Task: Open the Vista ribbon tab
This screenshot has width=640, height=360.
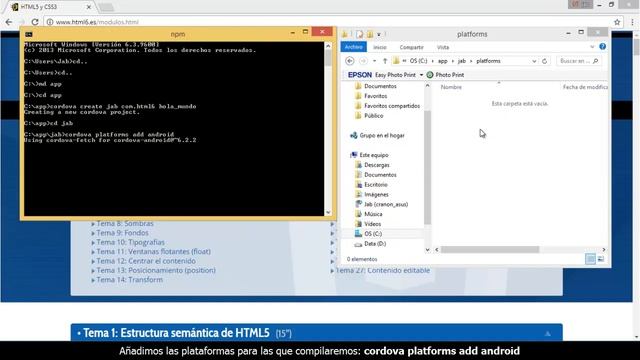Action: [443, 47]
